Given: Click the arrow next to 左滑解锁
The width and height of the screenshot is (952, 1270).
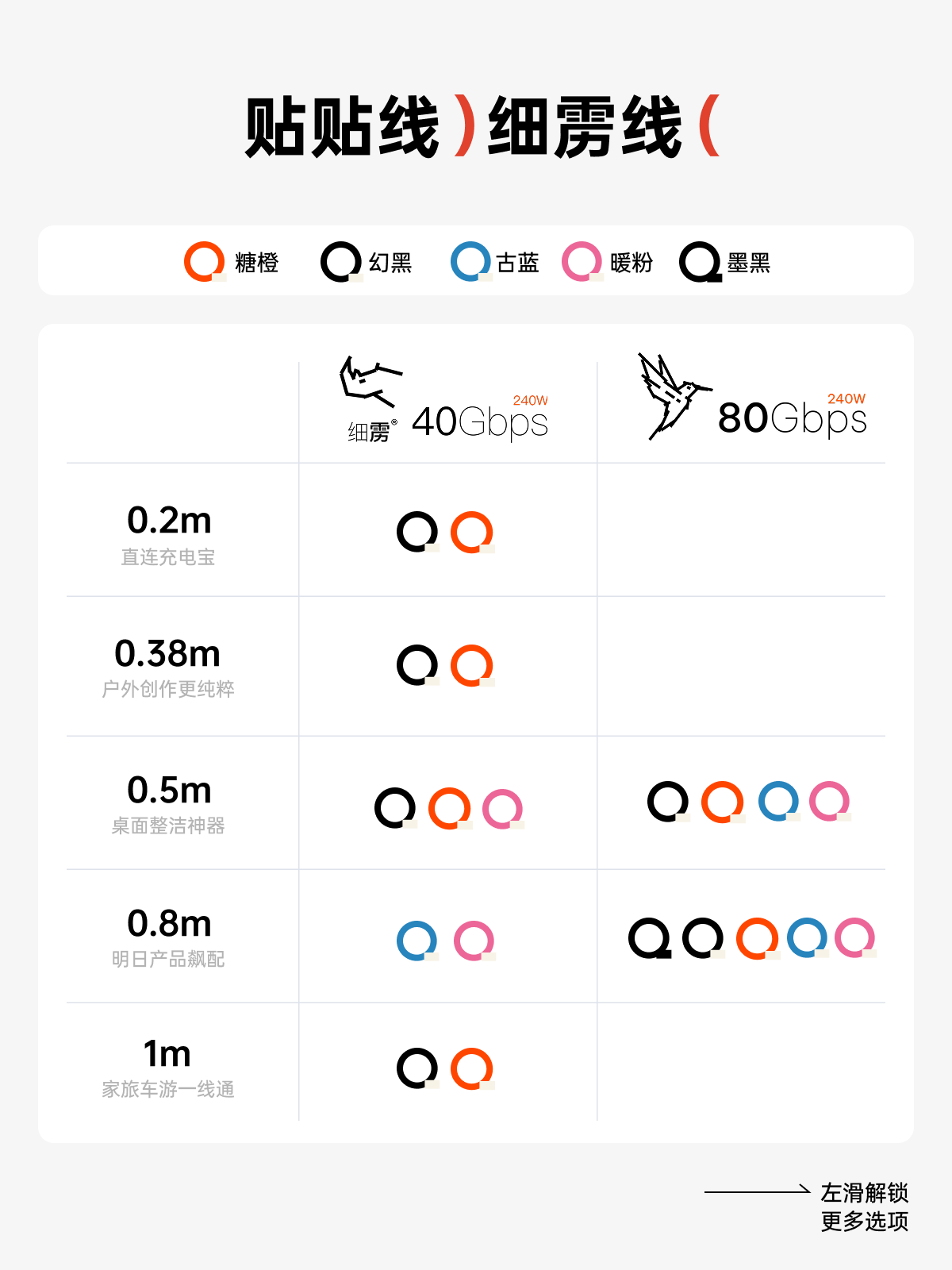Looking at the screenshot, I should click(x=756, y=1191).
